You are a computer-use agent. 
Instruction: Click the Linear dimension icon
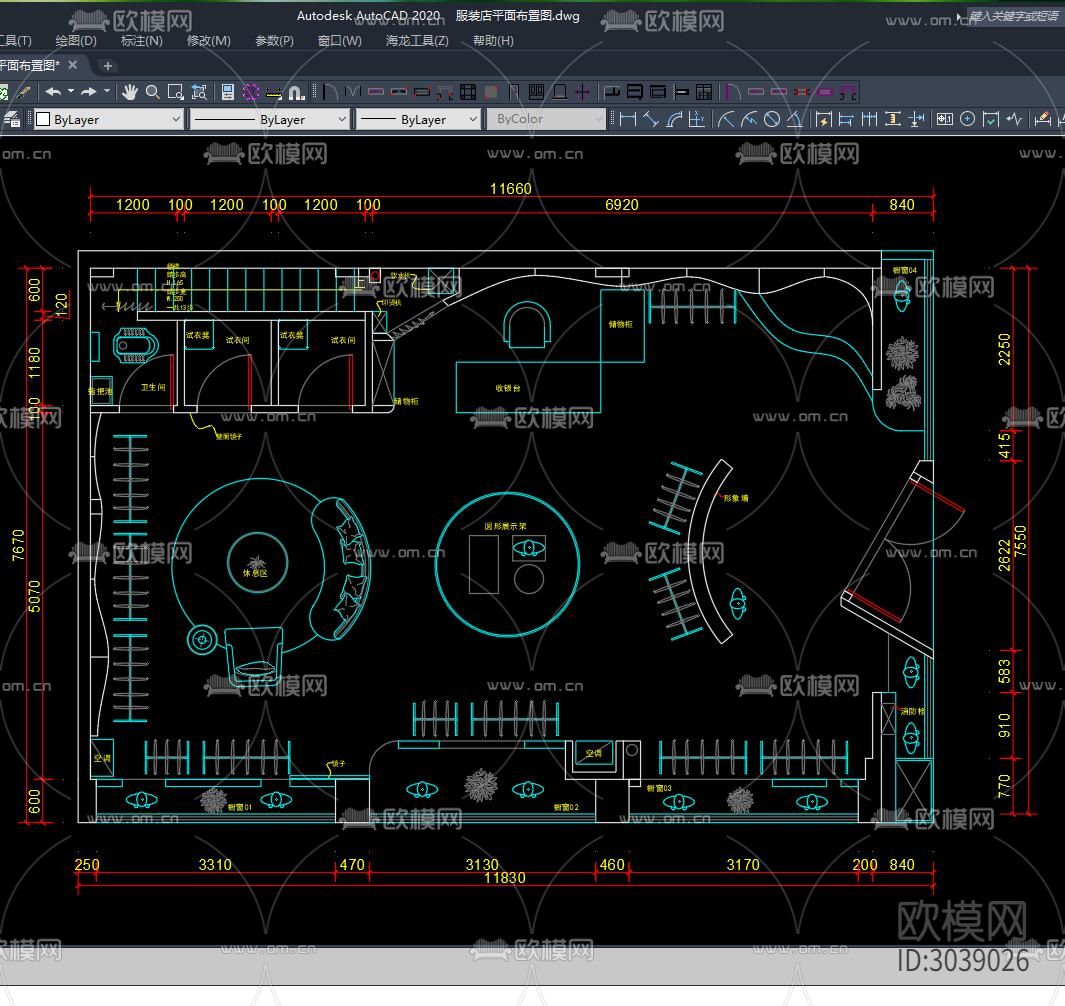click(x=628, y=120)
